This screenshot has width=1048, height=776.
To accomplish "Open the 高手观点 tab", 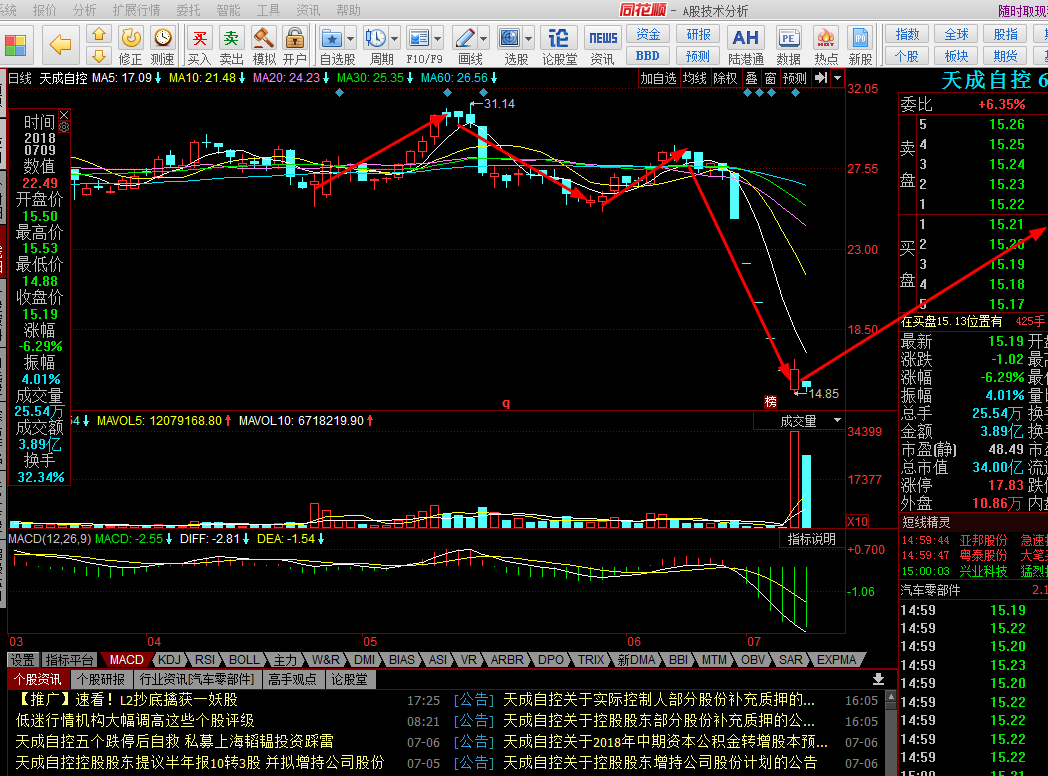I will pyautogui.click(x=292, y=679).
